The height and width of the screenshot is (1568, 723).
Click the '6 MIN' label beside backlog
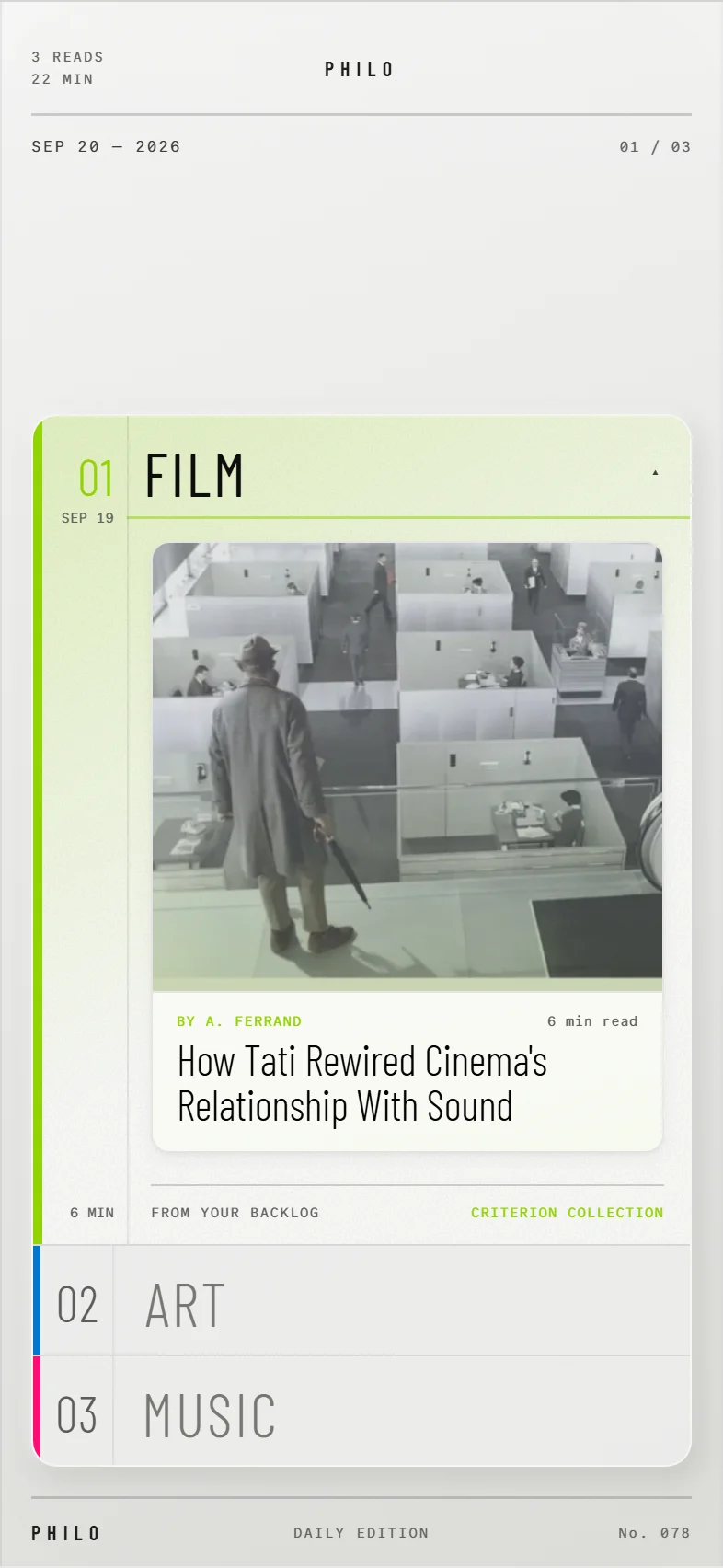(x=92, y=1213)
